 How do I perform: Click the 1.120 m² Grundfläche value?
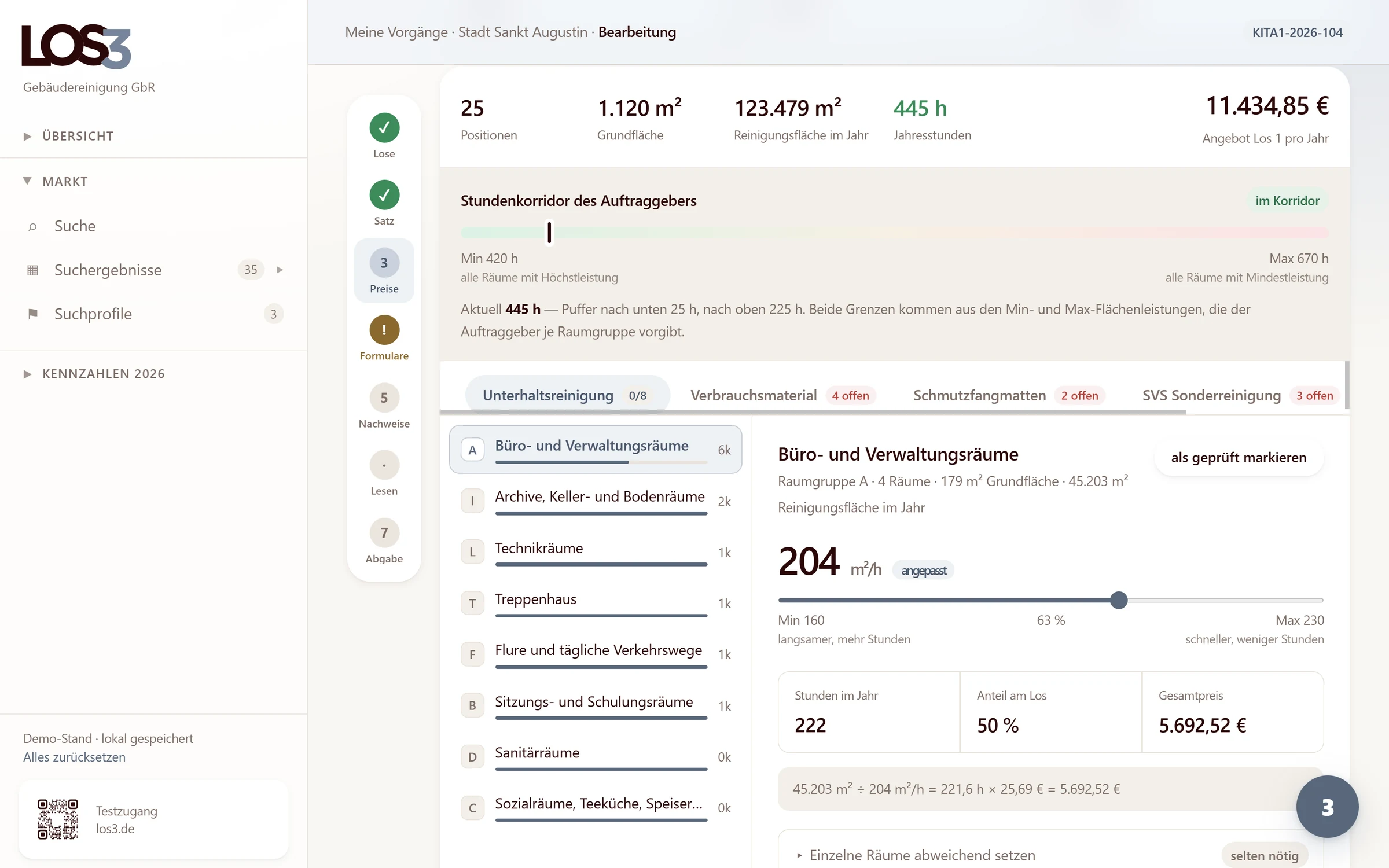click(640, 108)
